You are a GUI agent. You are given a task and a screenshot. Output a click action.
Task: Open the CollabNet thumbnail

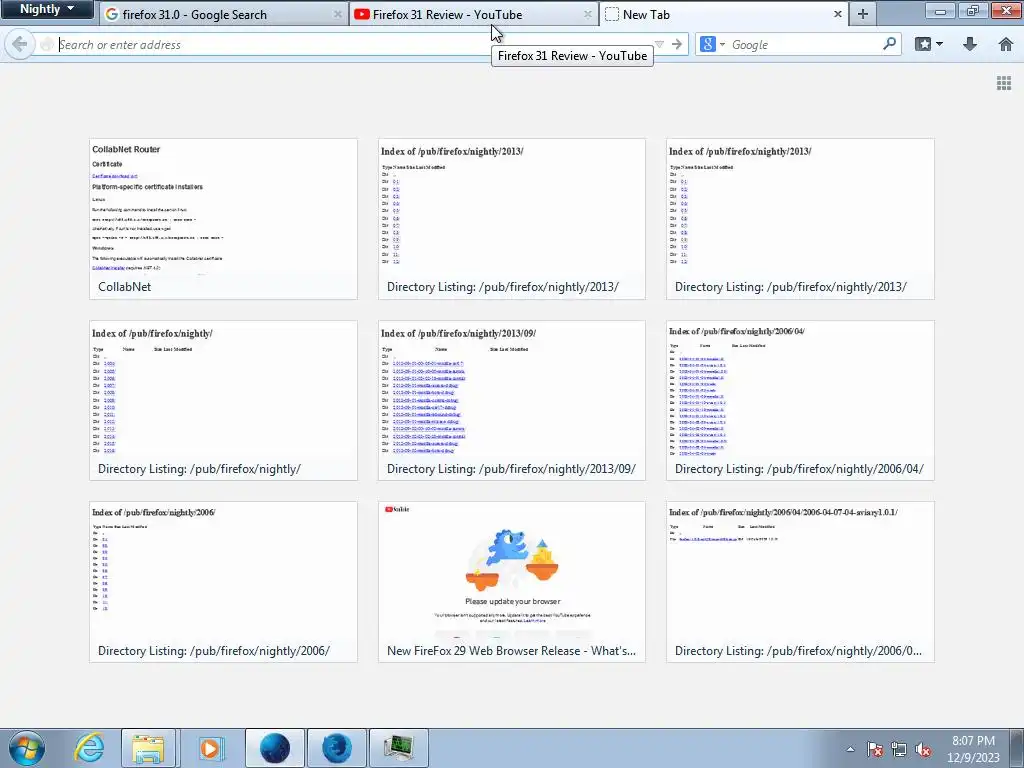(223, 219)
